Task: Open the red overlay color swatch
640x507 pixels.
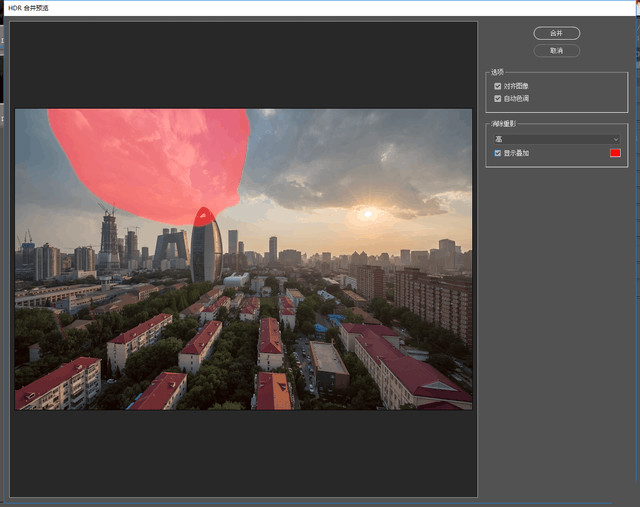Action: click(615, 153)
